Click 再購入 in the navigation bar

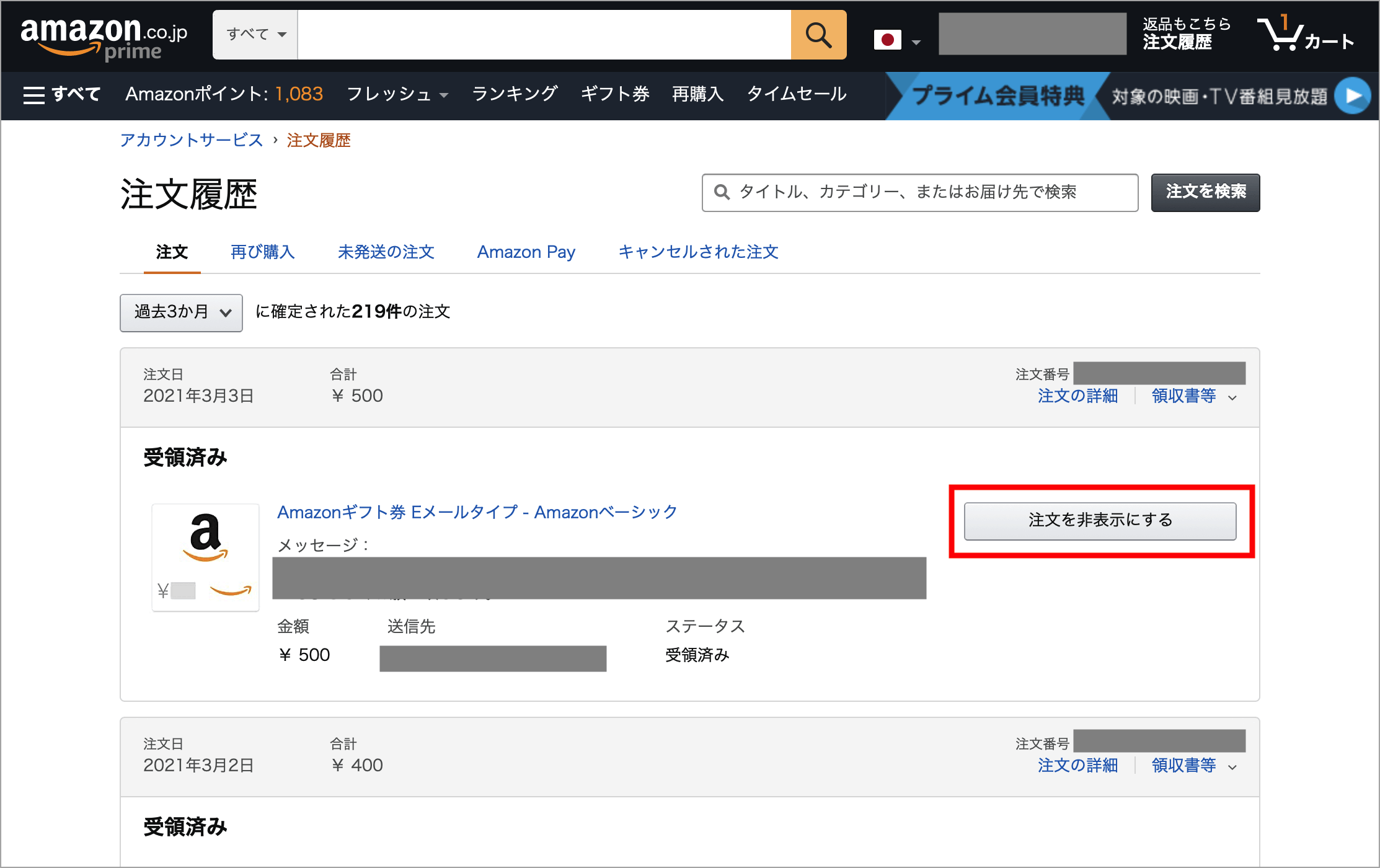click(x=698, y=94)
